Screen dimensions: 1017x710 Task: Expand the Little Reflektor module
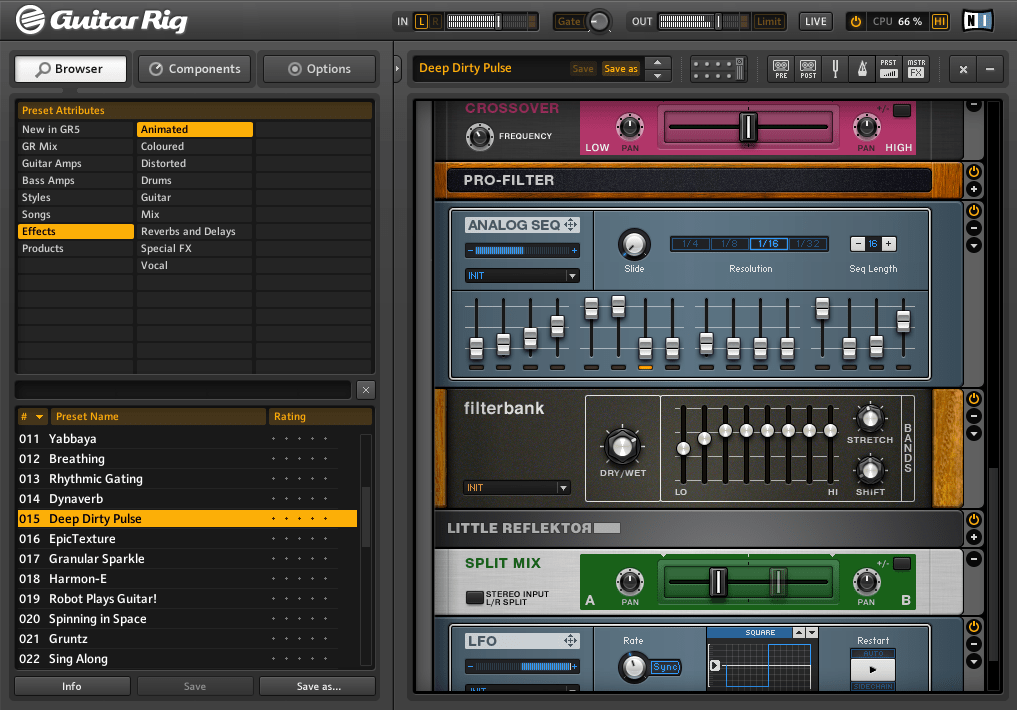point(974,537)
